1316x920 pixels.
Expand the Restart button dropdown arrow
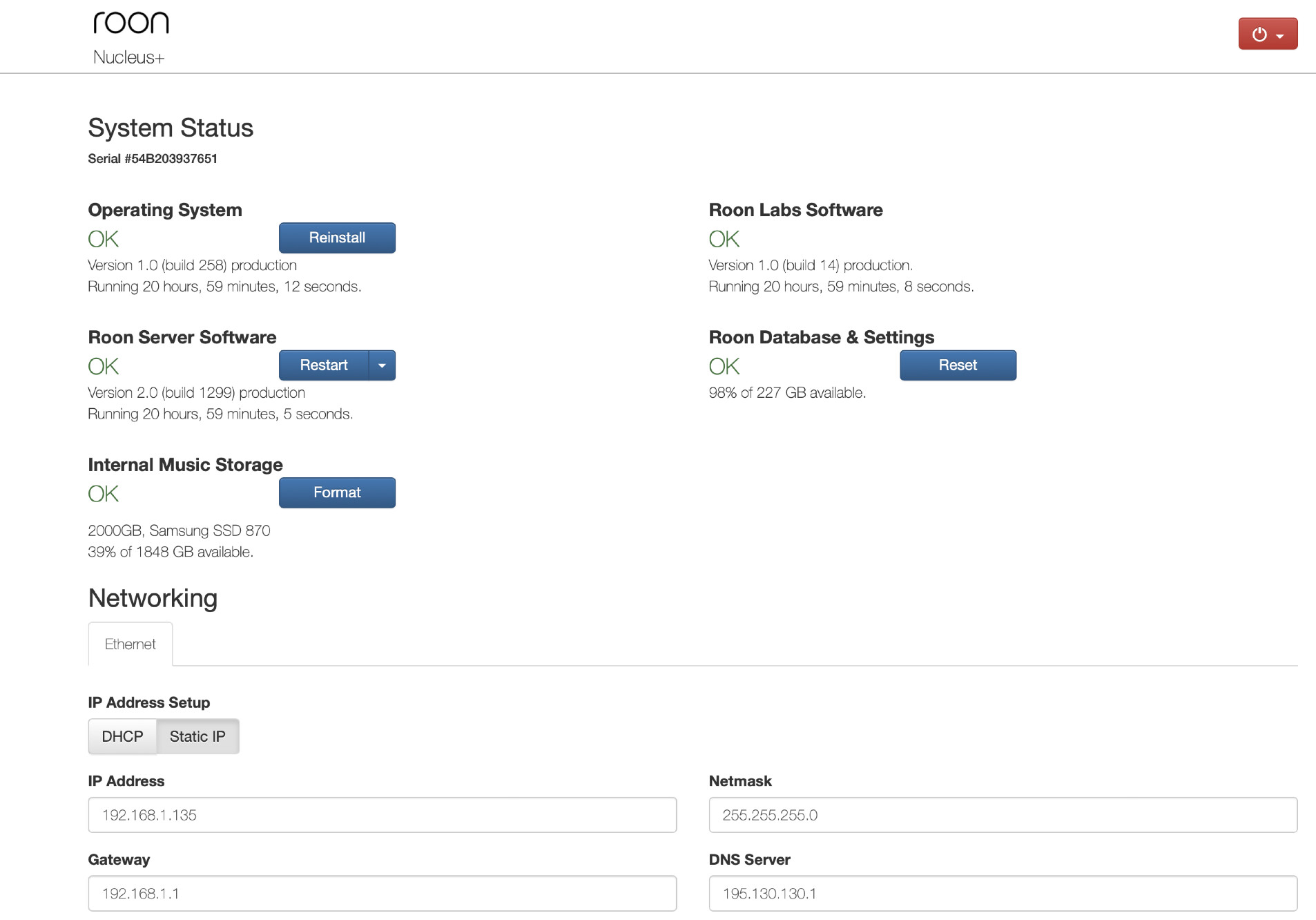point(382,365)
